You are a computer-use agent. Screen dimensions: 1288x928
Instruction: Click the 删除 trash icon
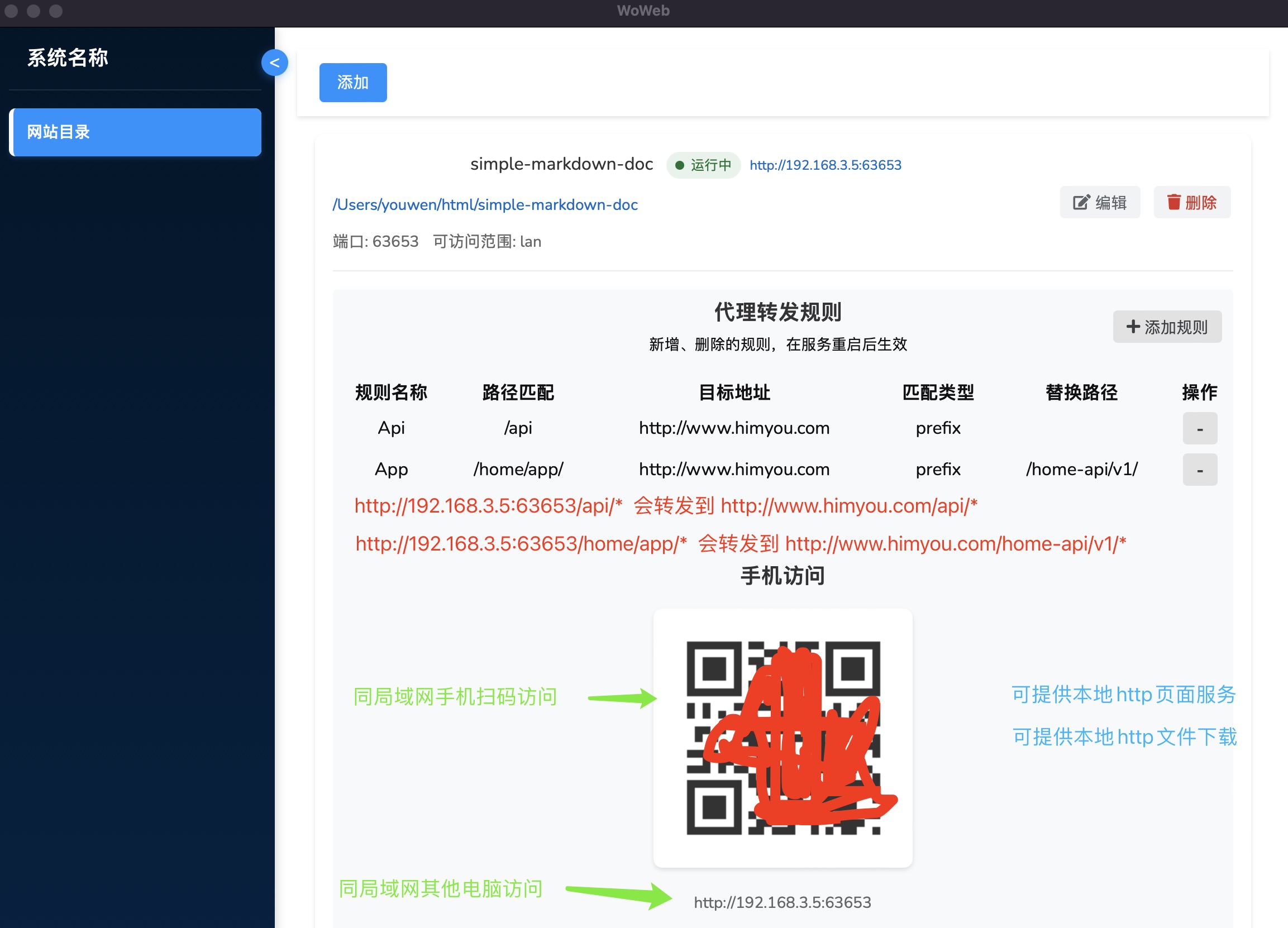(x=1173, y=202)
